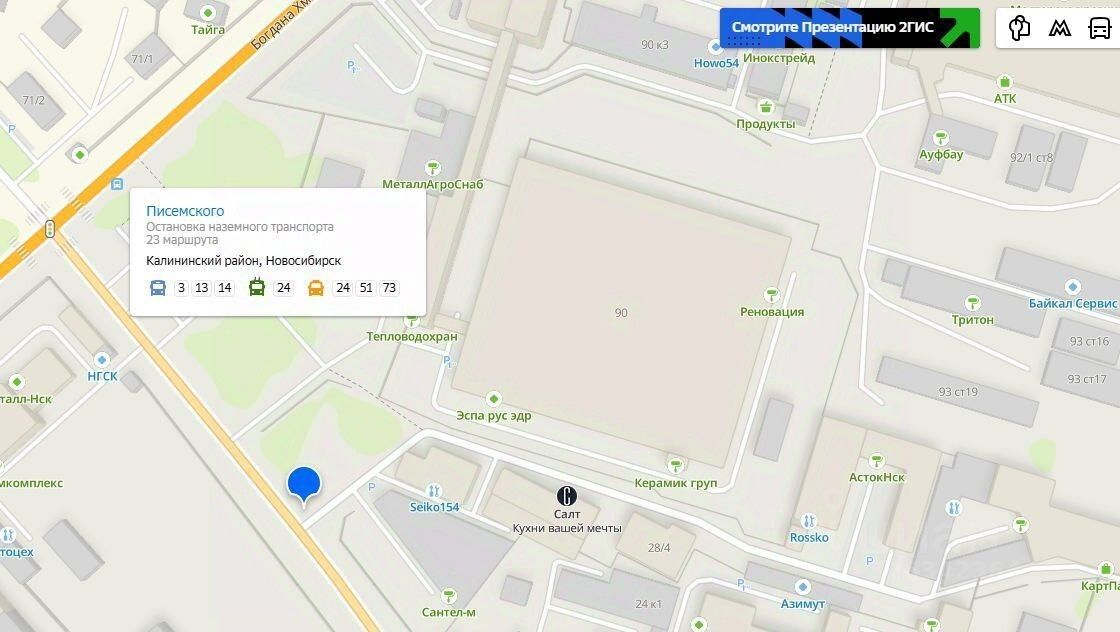This screenshot has width=1120, height=632.
Task: Open the Писемского stop link
Action: [x=185, y=211]
